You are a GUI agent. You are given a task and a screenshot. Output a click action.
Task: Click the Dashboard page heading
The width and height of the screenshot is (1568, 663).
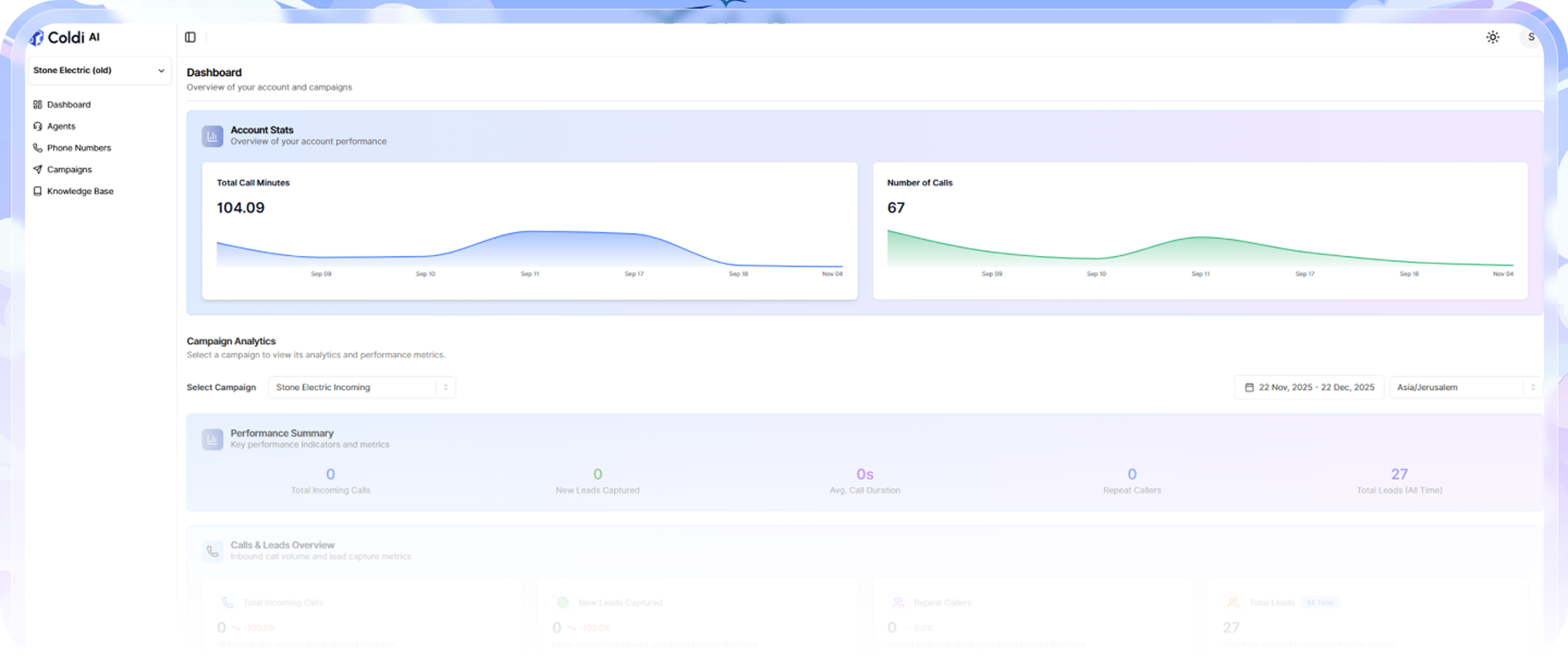tap(214, 73)
